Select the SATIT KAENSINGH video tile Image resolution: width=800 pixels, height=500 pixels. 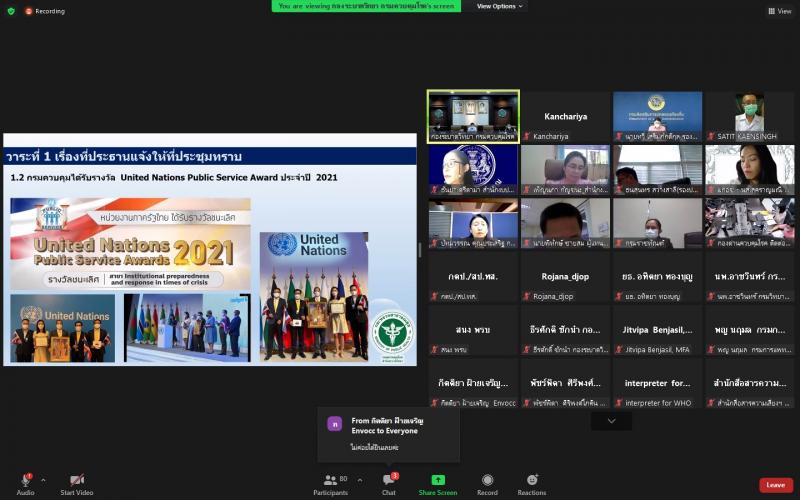[x=749, y=116]
